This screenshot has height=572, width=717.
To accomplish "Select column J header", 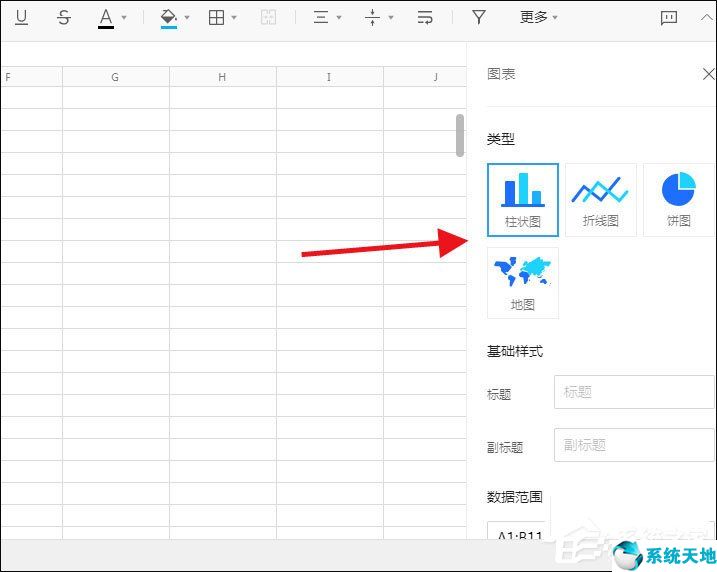I will (425, 77).
